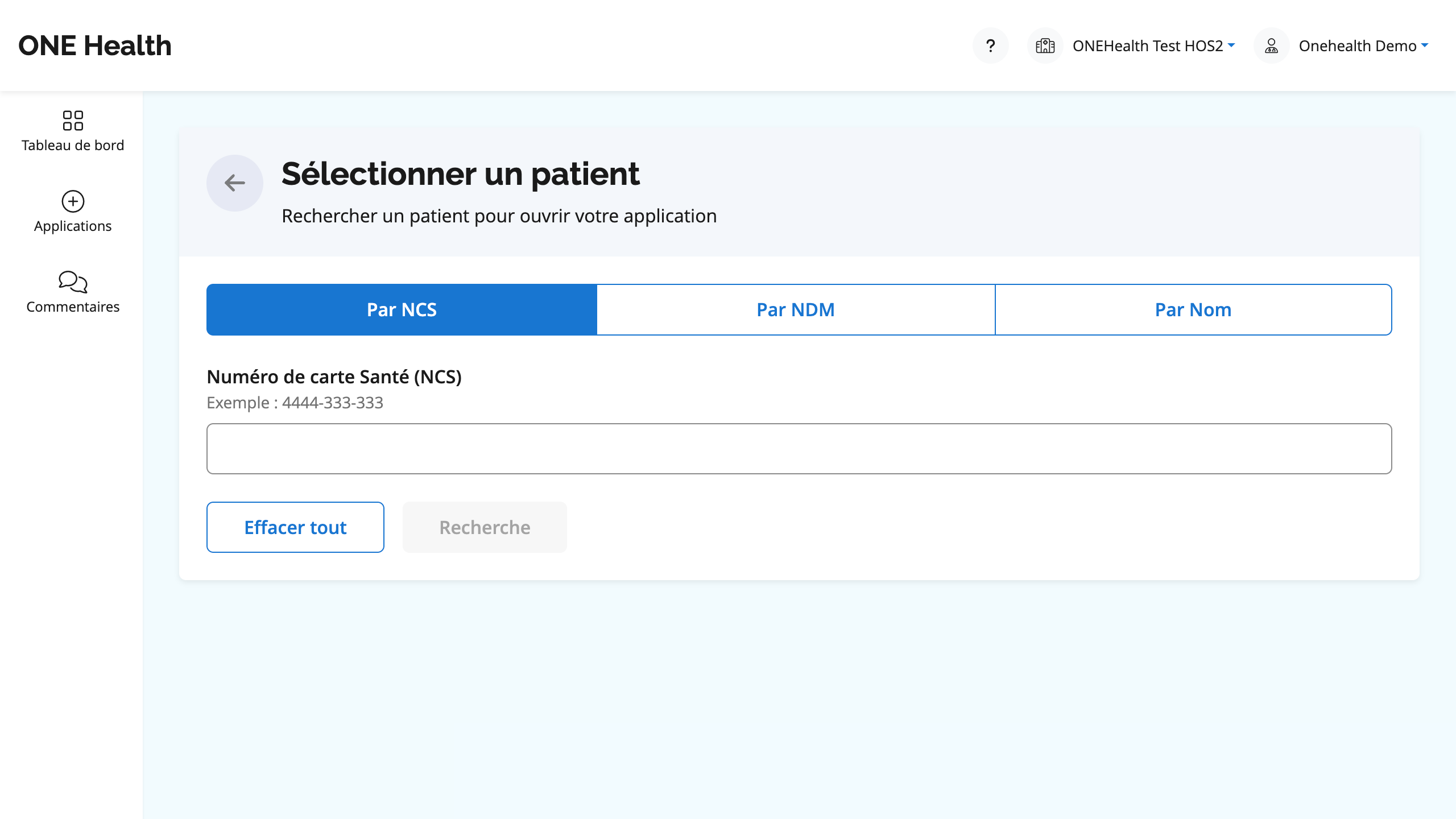
Task: Click the Effacer tout button
Action: click(295, 527)
